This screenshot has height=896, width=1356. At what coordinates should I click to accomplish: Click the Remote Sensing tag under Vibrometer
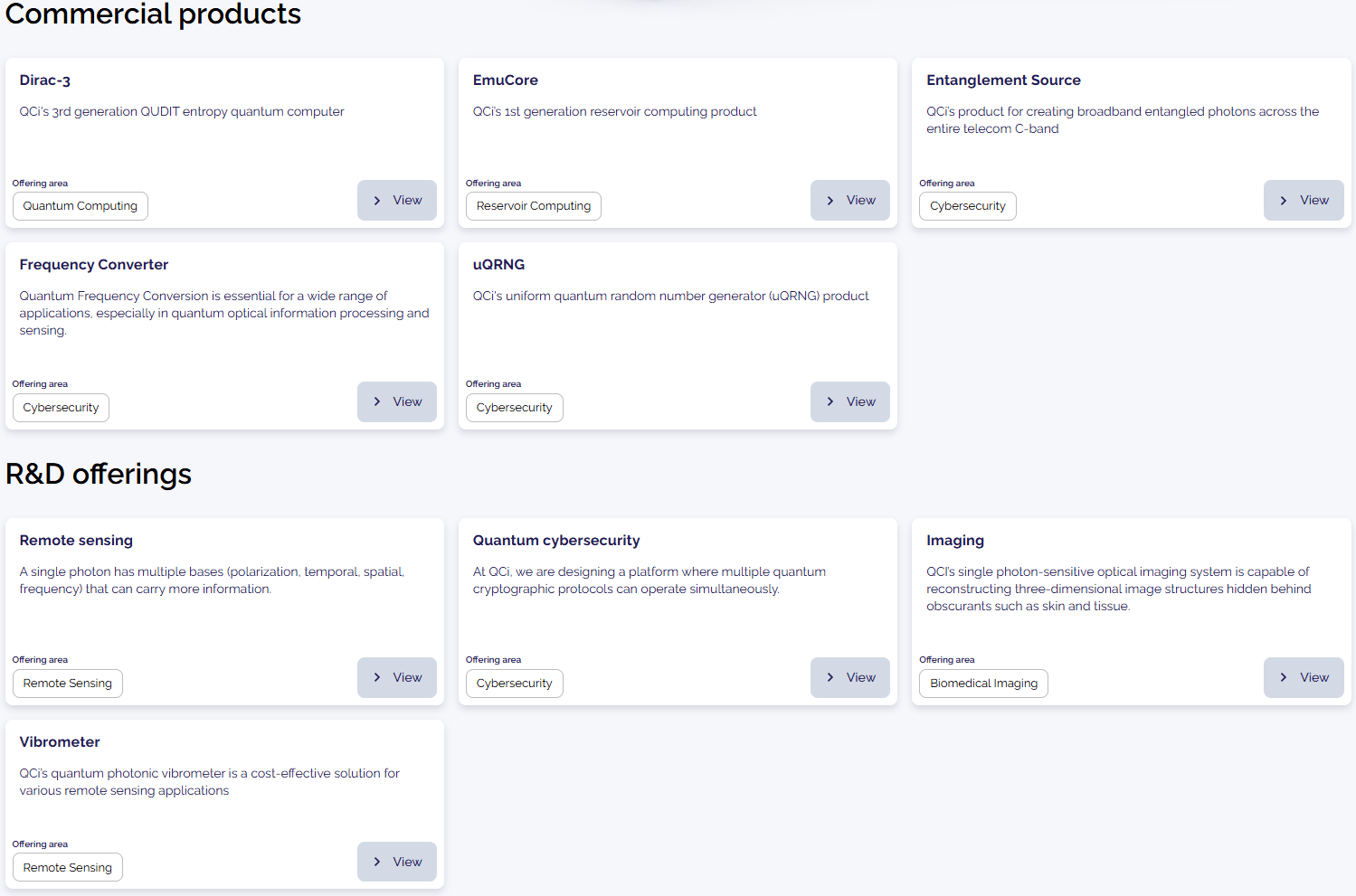pos(68,868)
